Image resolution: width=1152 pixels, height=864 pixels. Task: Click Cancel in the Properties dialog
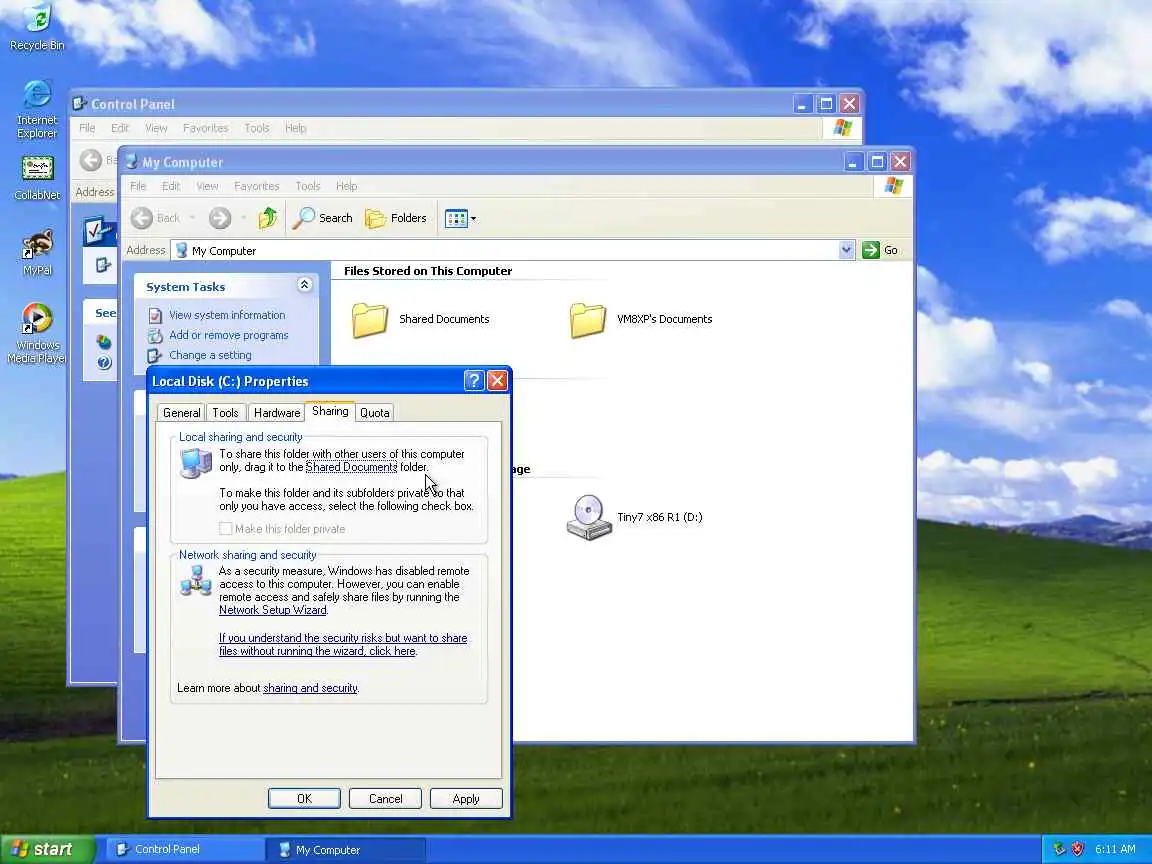tap(385, 799)
